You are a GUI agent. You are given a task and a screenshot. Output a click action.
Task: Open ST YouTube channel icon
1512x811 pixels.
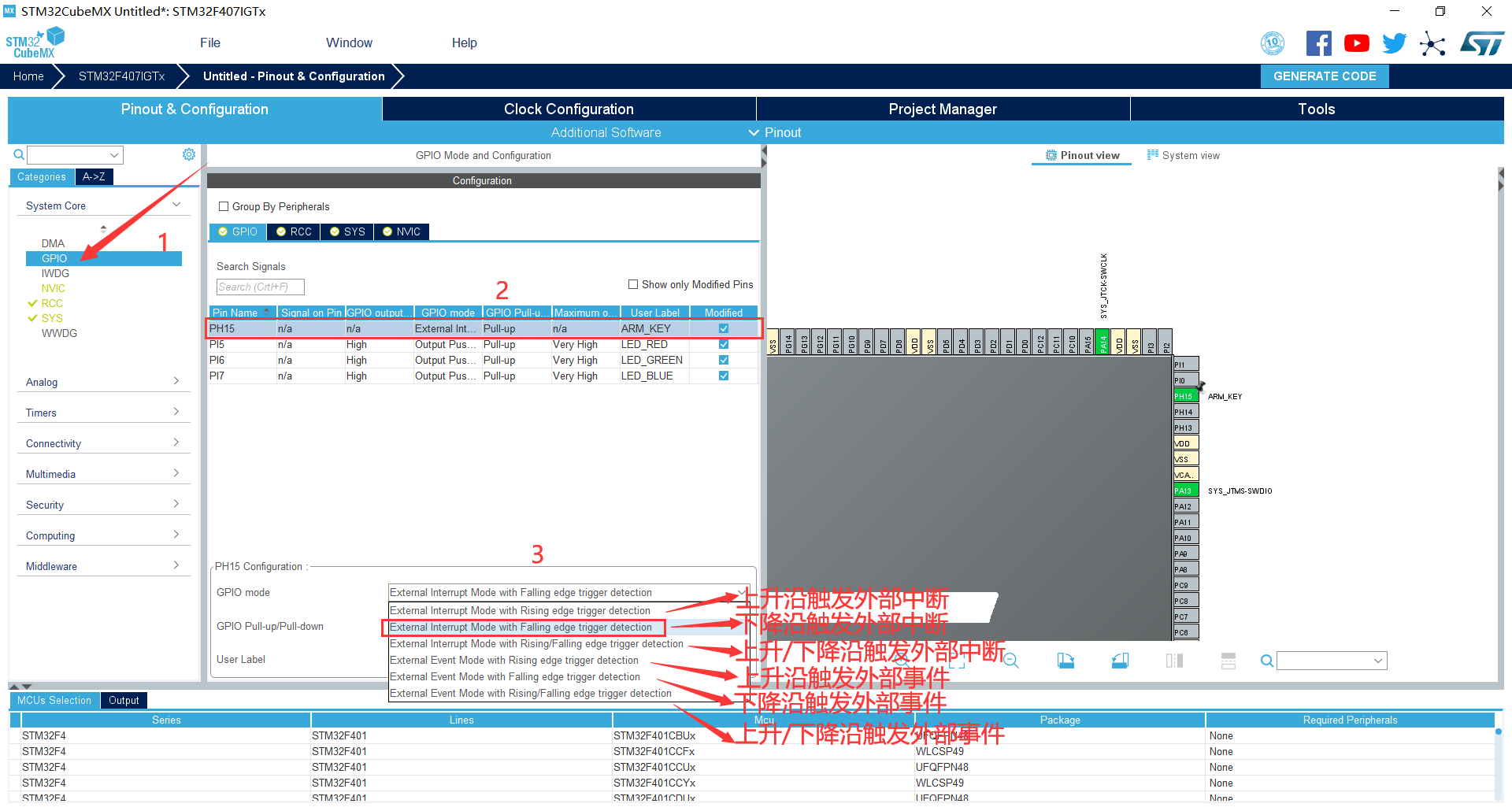tap(1356, 43)
